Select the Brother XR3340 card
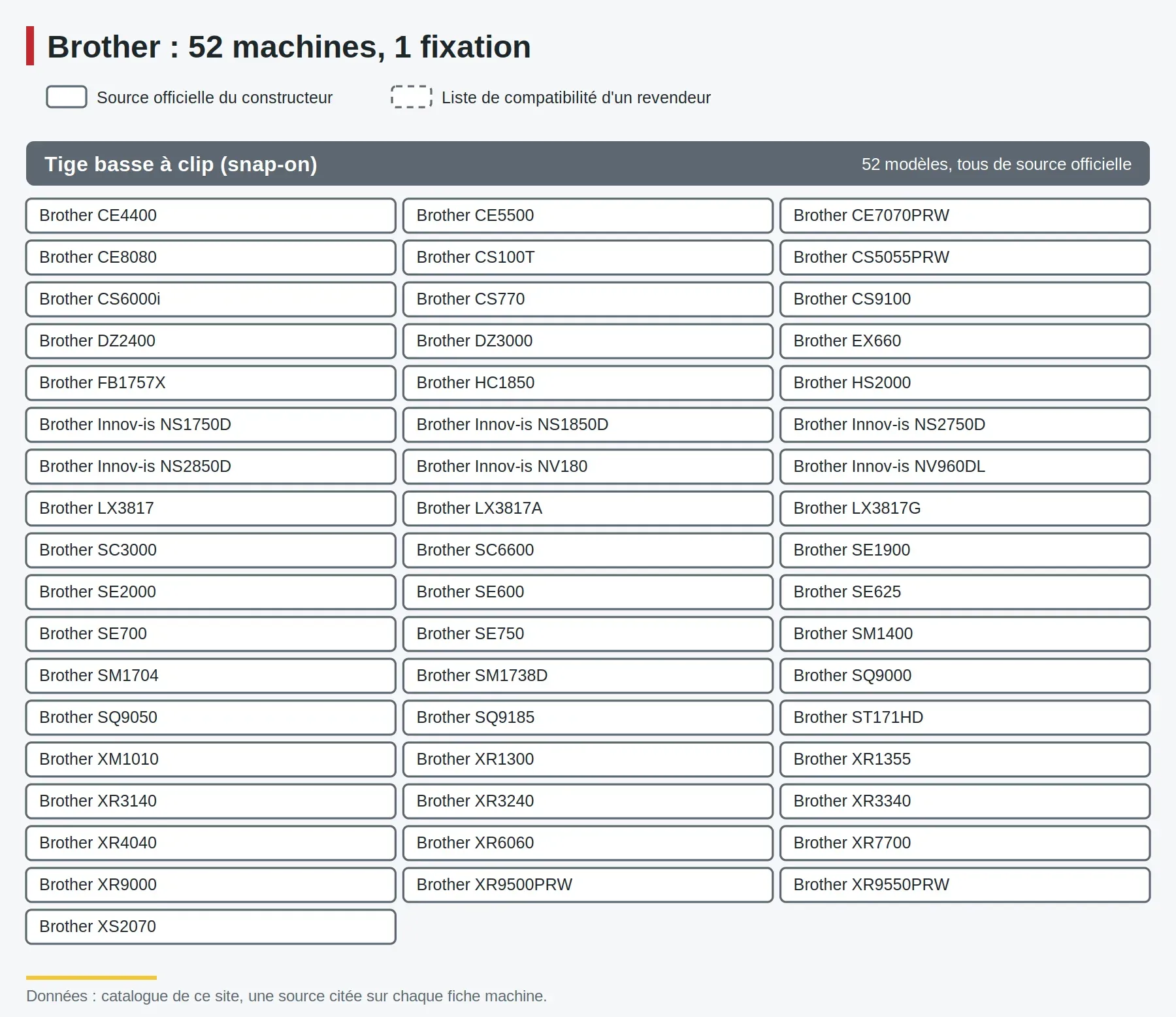 pos(965,801)
